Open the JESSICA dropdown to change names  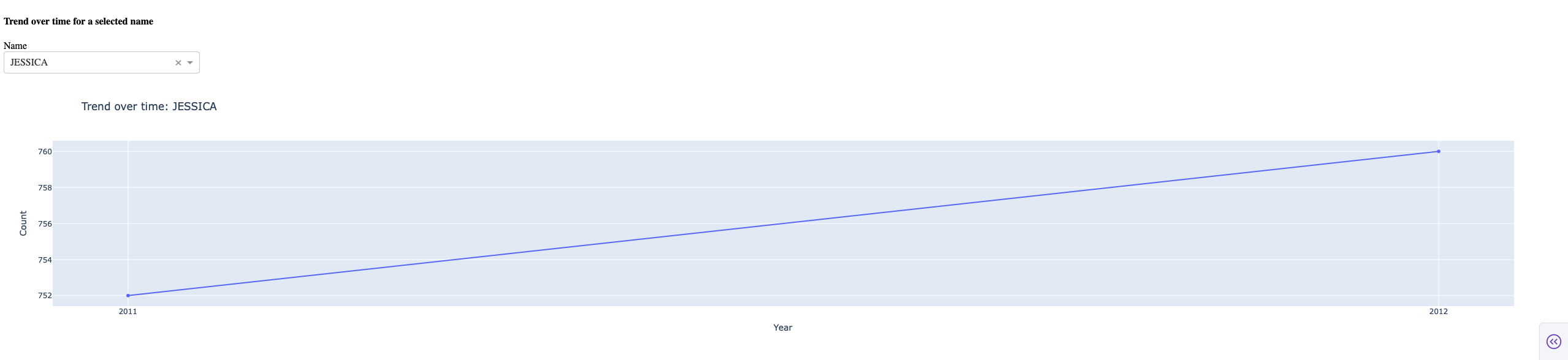point(191,62)
